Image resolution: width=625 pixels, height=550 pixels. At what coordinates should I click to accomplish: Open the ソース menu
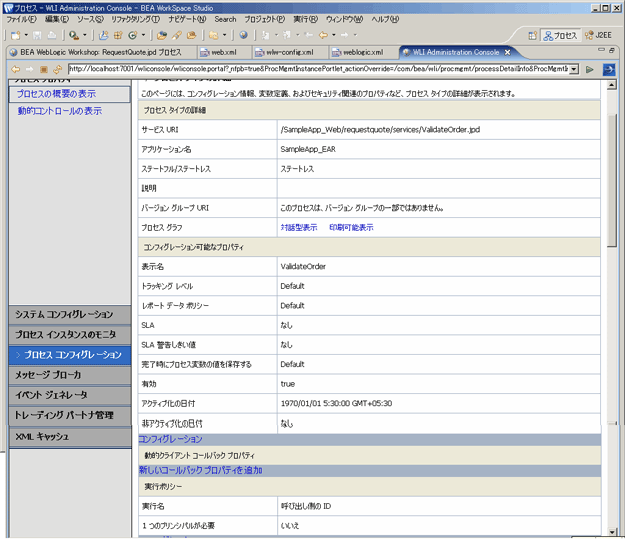pos(90,19)
